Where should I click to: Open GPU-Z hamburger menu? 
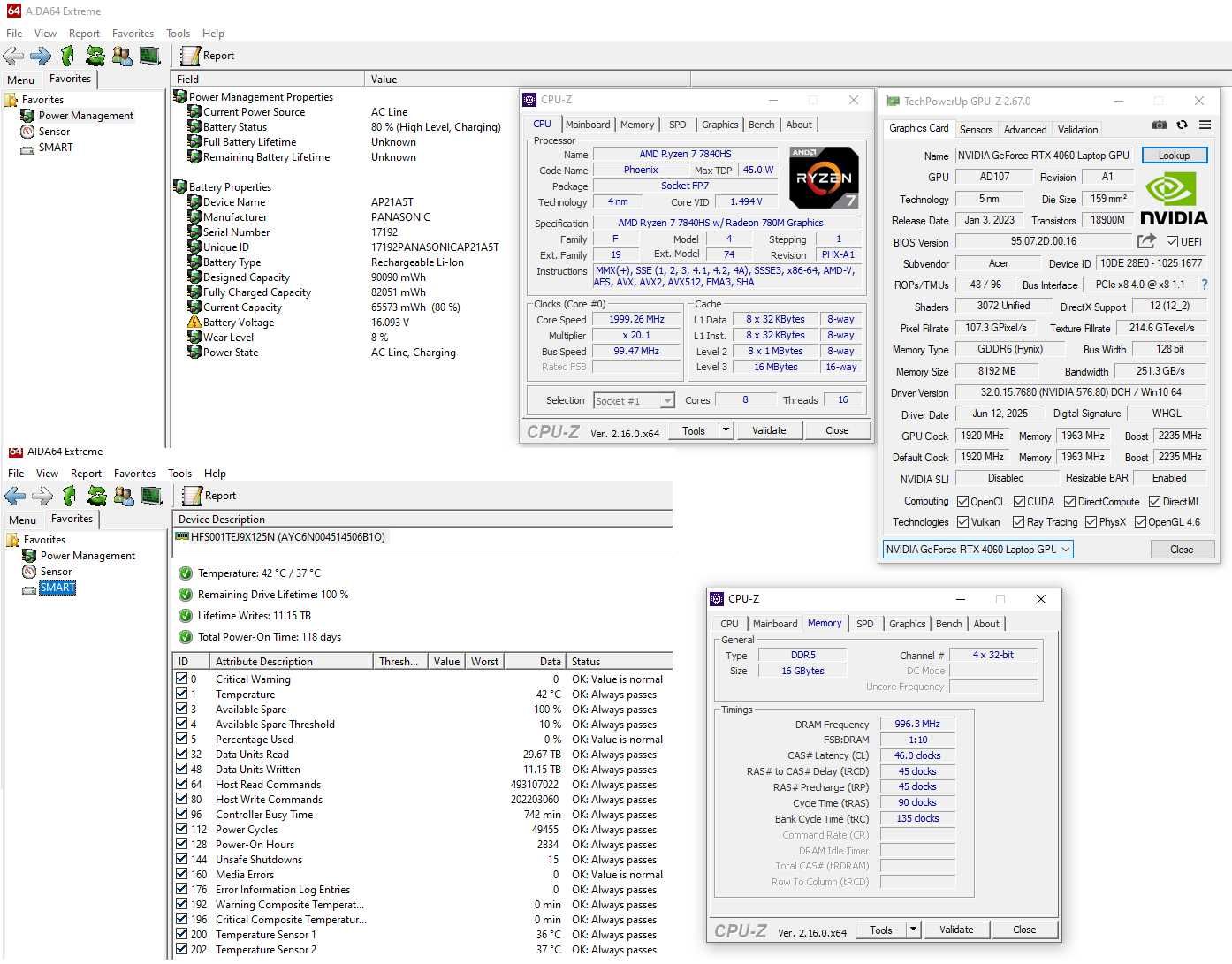pyautogui.click(x=1205, y=125)
